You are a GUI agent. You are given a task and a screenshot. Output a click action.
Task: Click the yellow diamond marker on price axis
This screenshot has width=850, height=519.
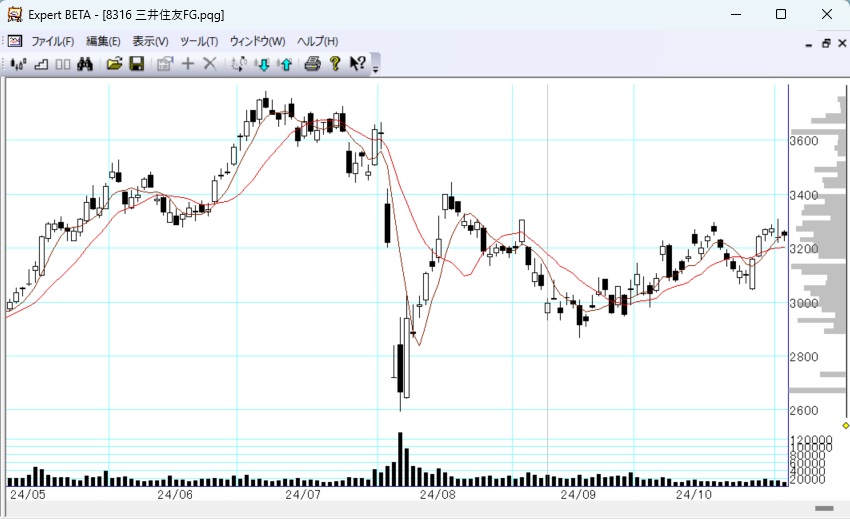pyautogui.click(x=845, y=425)
